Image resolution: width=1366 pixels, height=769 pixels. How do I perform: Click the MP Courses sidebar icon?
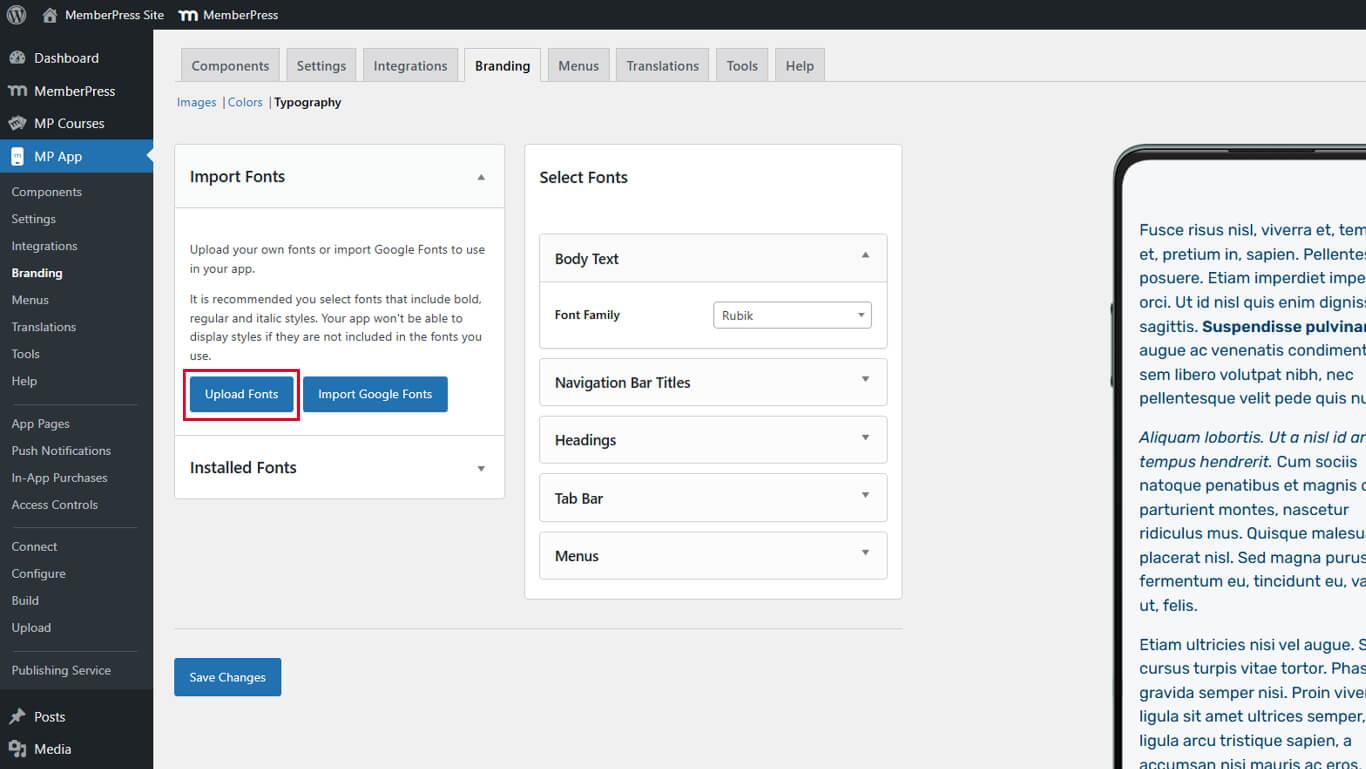coord(17,123)
